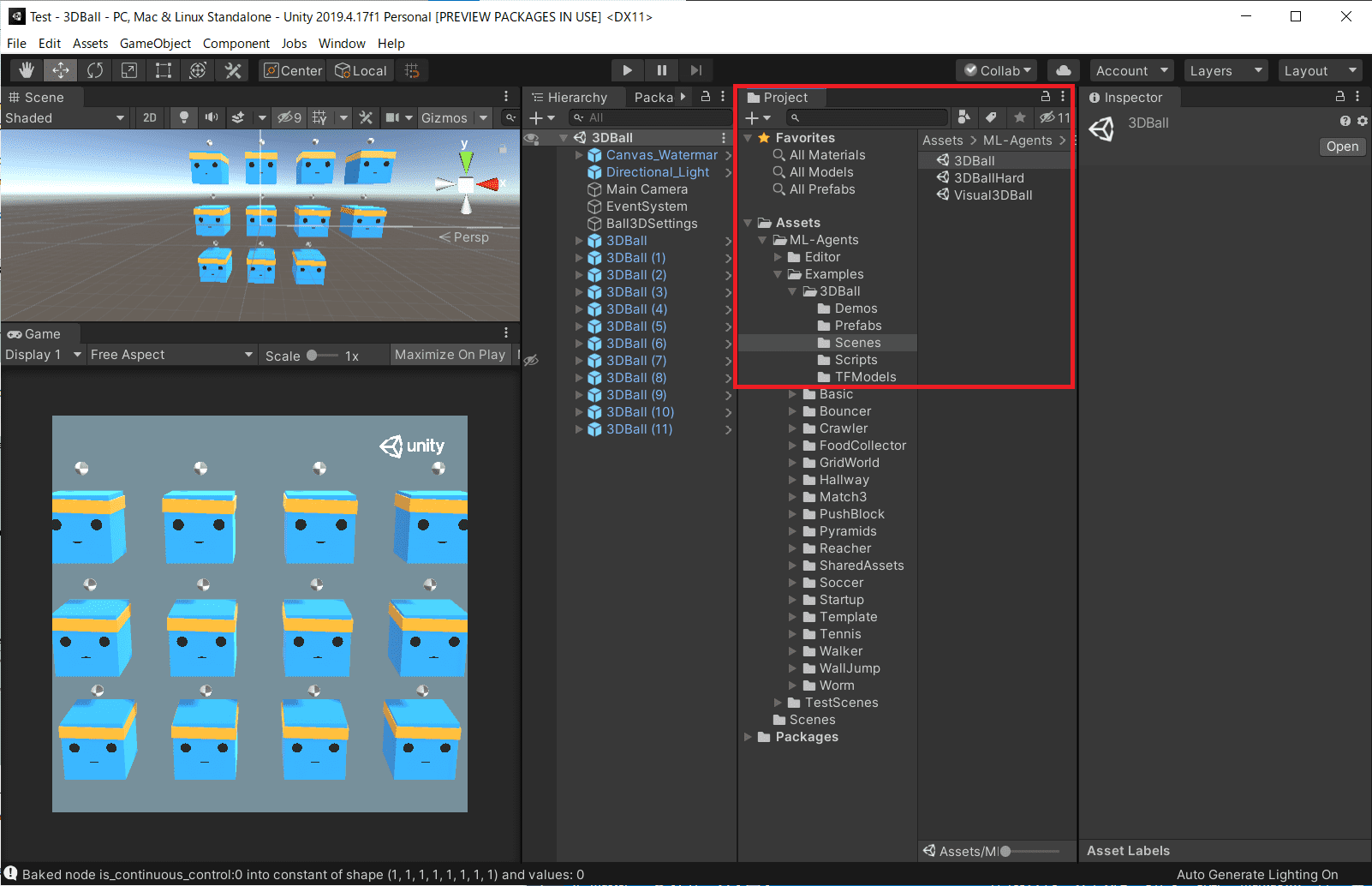Open Hierarchy create plus menu
This screenshot has height=886, width=1372.
coord(541,117)
